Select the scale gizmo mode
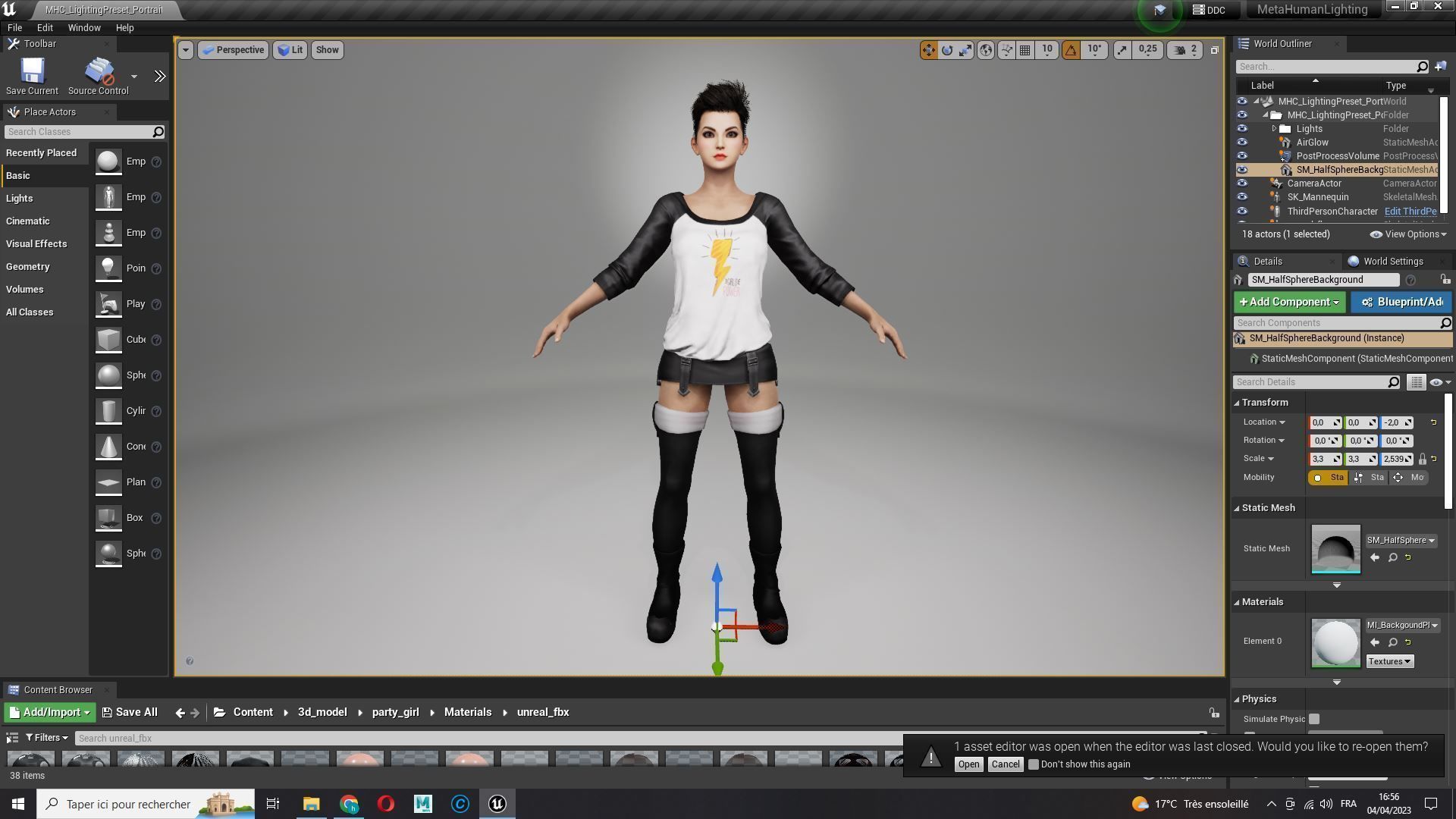The height and width of the screenshot is (819, 1456). tap(965, 50)
